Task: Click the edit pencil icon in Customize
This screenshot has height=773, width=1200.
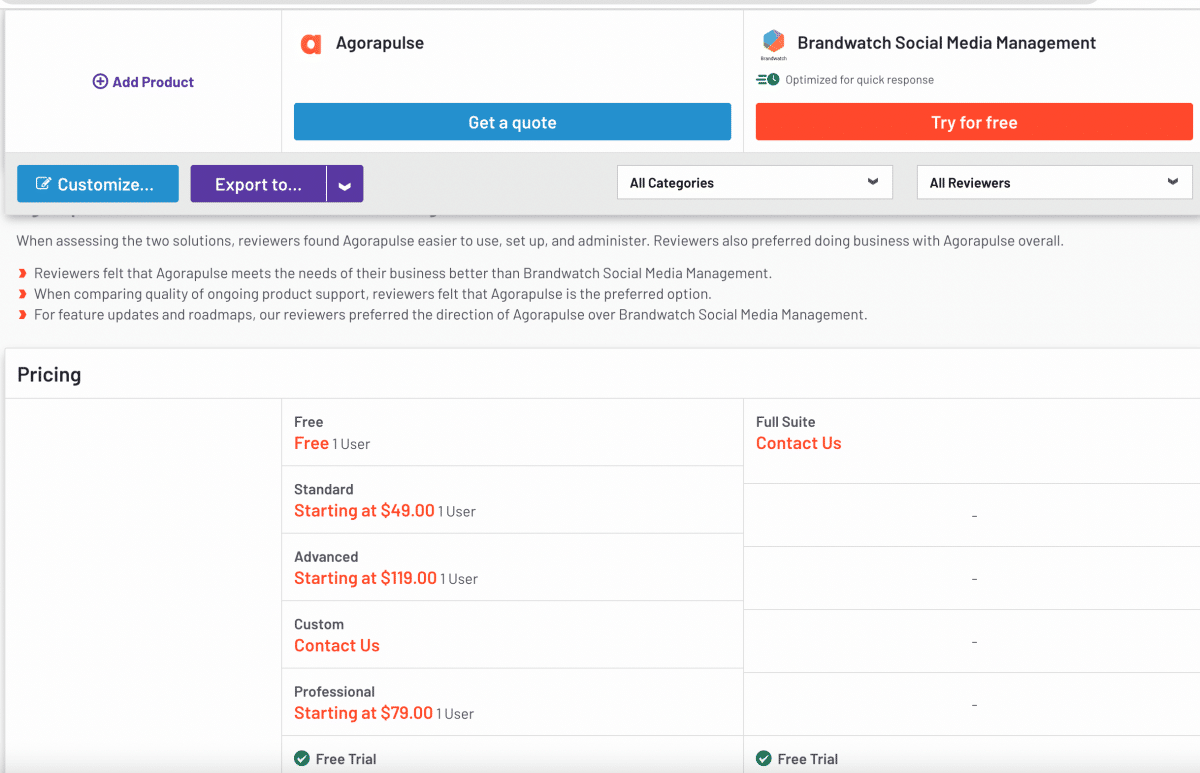Action: tap(44, 184)
